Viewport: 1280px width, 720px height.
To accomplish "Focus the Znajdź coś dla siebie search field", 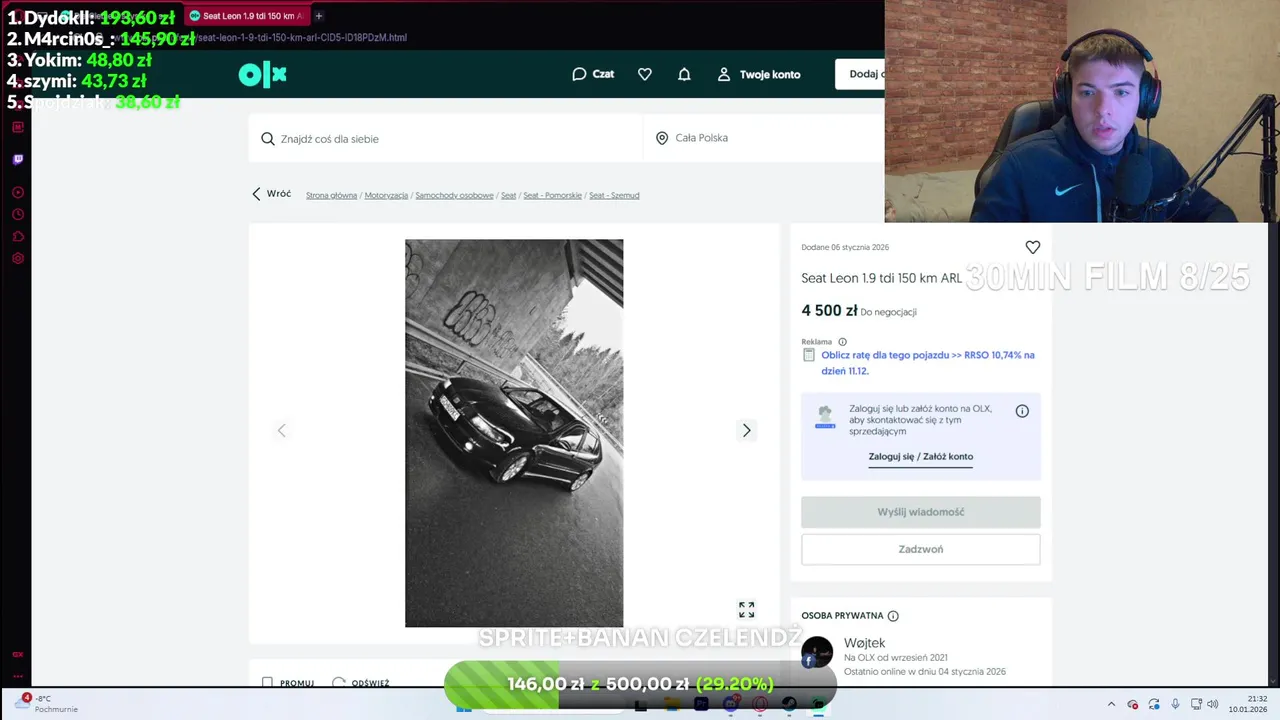I will 445,139.
